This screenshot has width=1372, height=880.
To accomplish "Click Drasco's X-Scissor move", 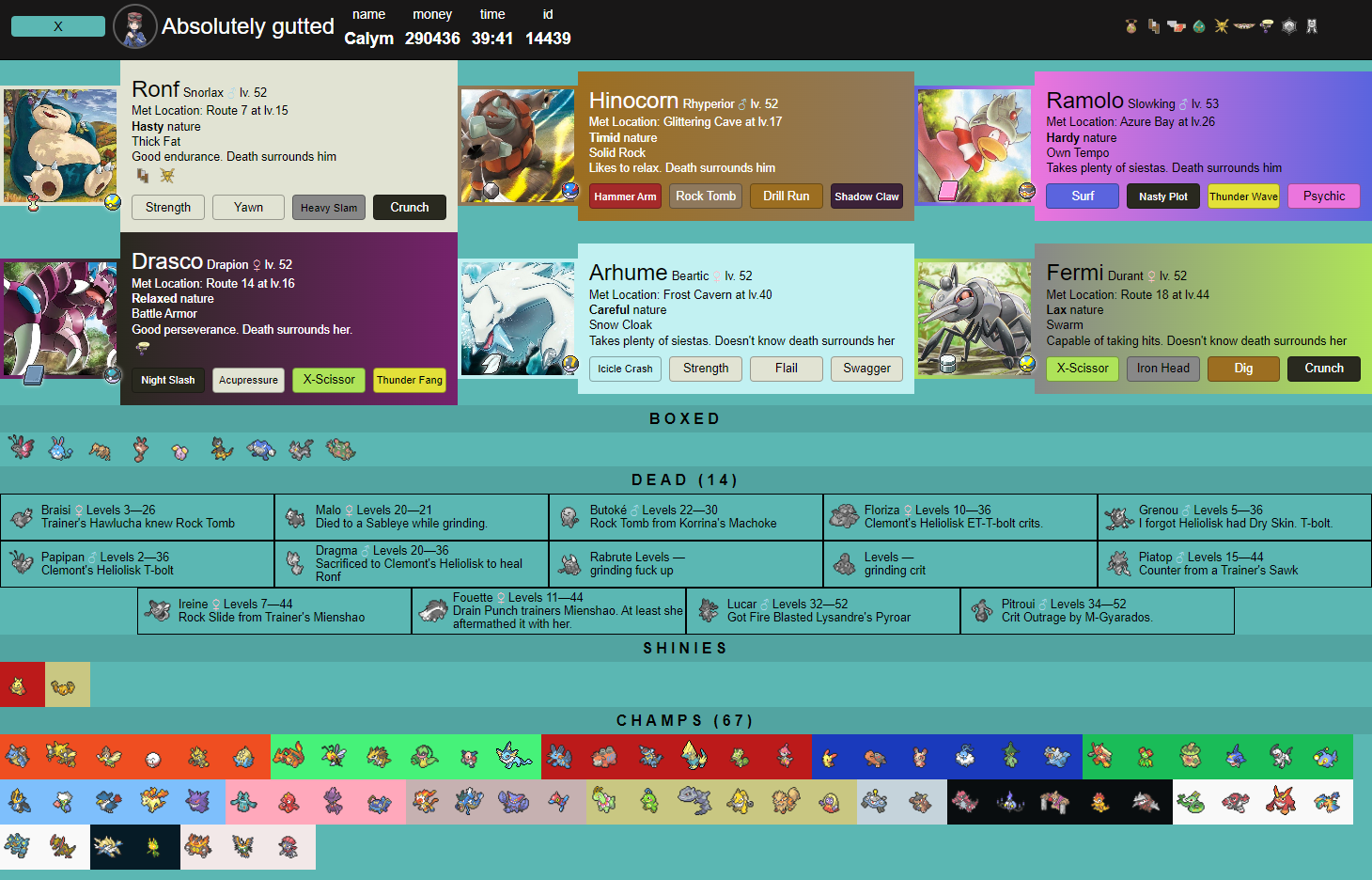I will (x=329, y=380).
